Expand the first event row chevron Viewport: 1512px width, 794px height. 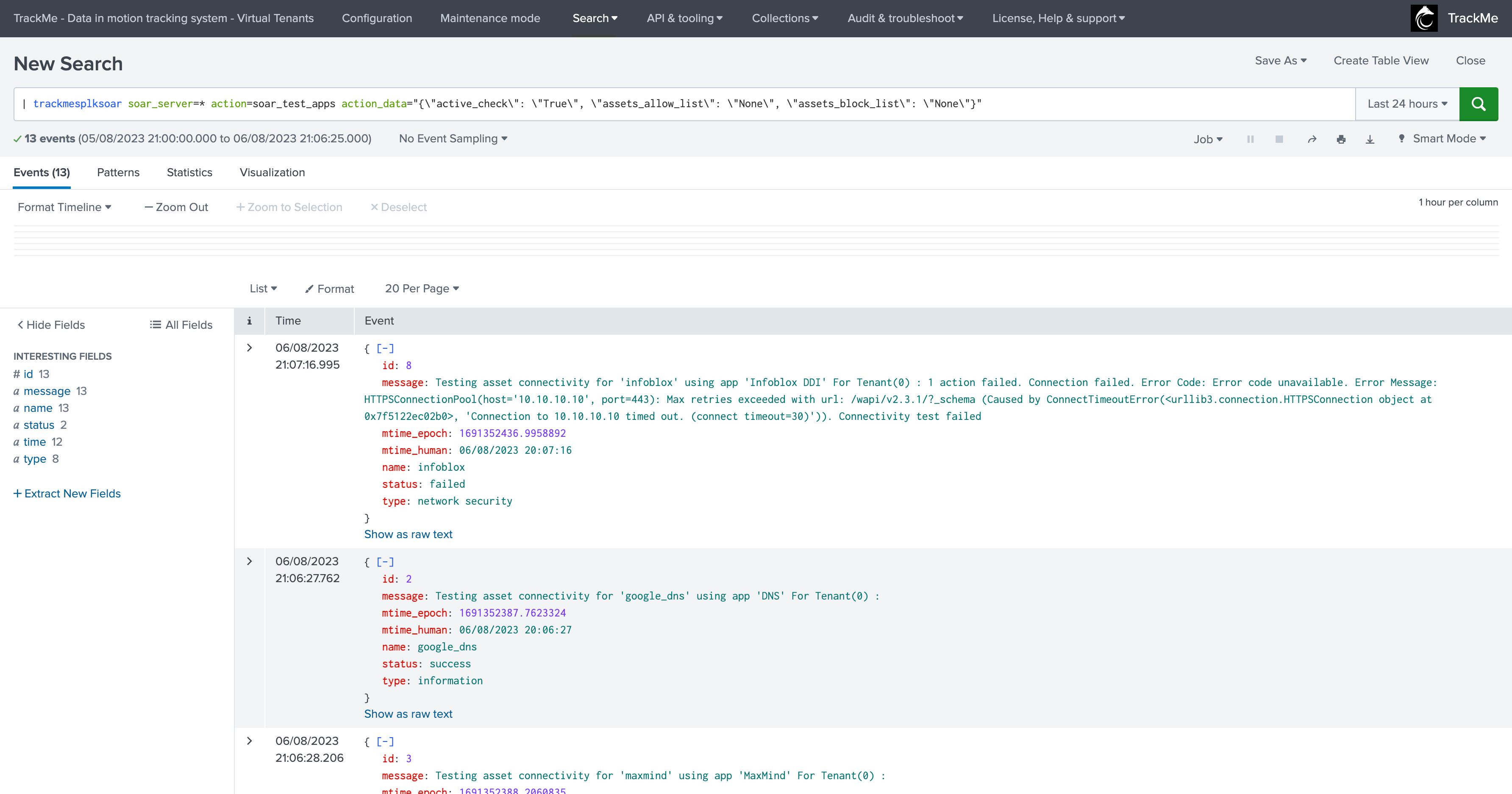click(x=250, y=348)
